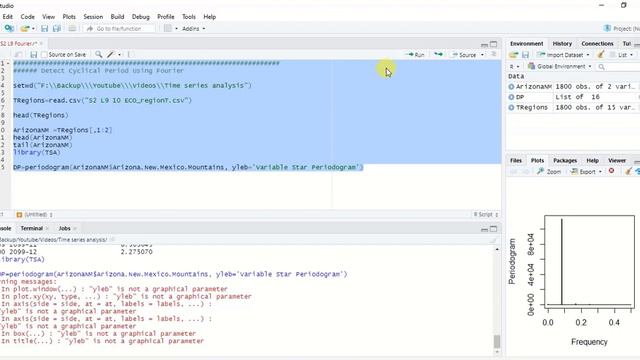Expand the DP list object

[511, 97]
